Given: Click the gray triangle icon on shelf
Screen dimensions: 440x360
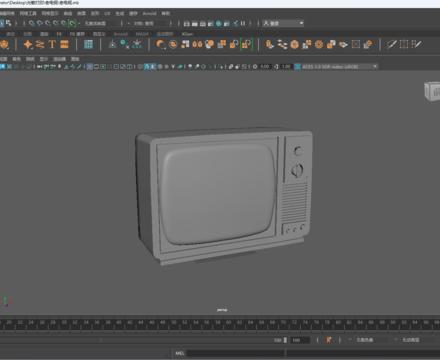Looking at the screenshot, I should (113, 44).
